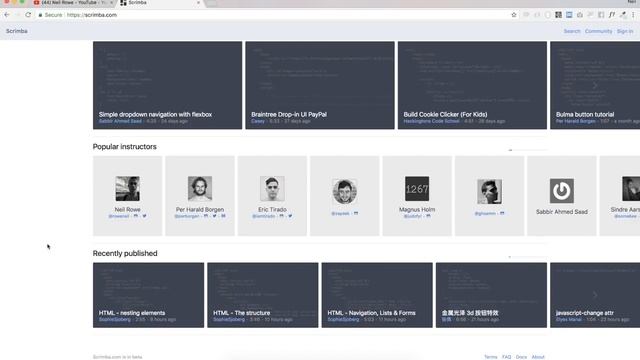Click the camera extension icon in toolbar

580,15
